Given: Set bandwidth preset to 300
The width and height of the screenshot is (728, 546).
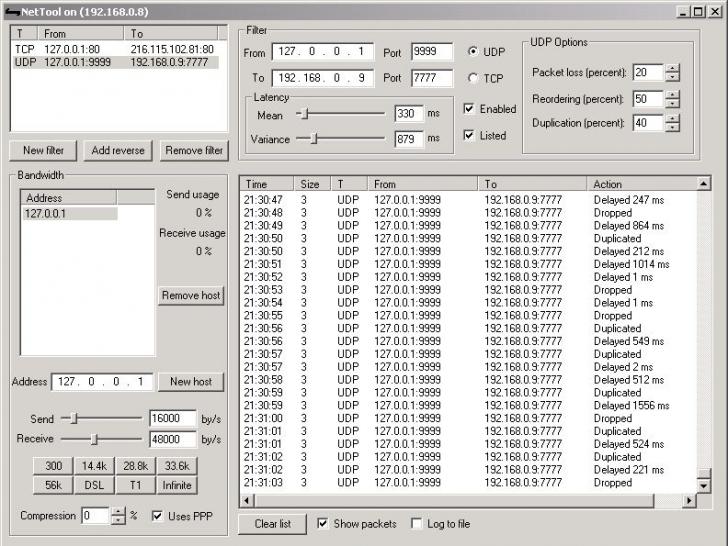Looking at the screenshot, I should (53, 466).
